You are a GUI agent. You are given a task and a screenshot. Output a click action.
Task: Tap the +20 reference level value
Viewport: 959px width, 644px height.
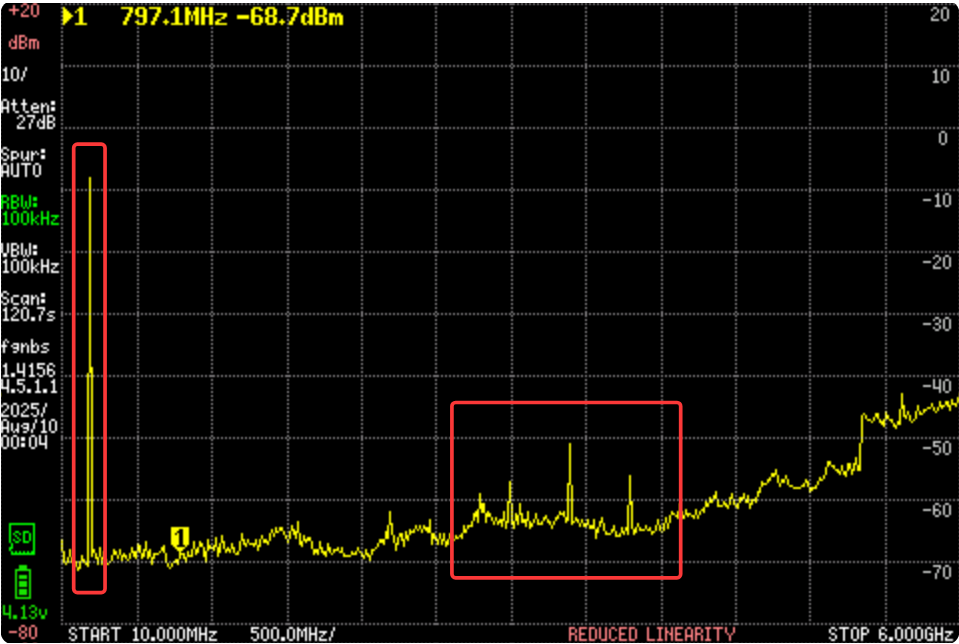pos(24,12)
